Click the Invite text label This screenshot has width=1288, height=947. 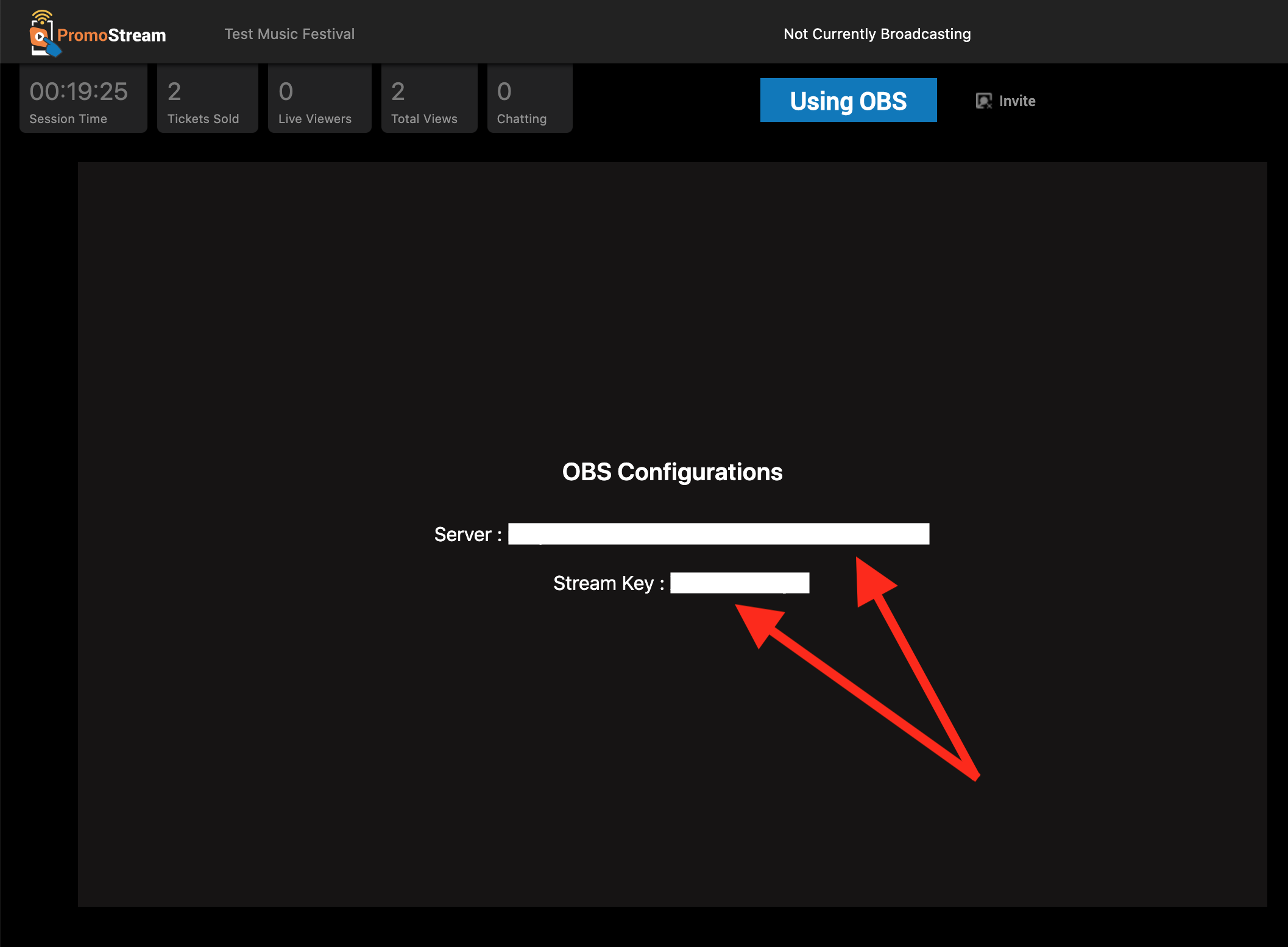tap(1017, 101)
